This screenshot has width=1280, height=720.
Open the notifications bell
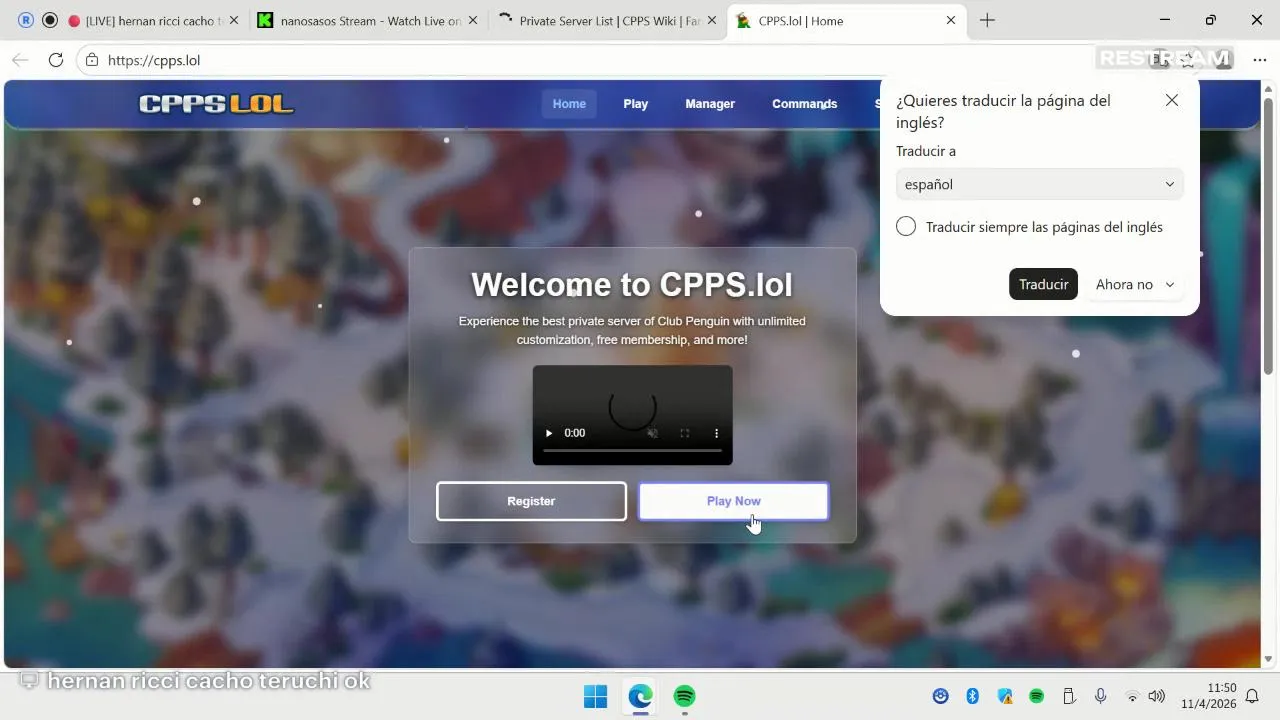coord(1252,696)
